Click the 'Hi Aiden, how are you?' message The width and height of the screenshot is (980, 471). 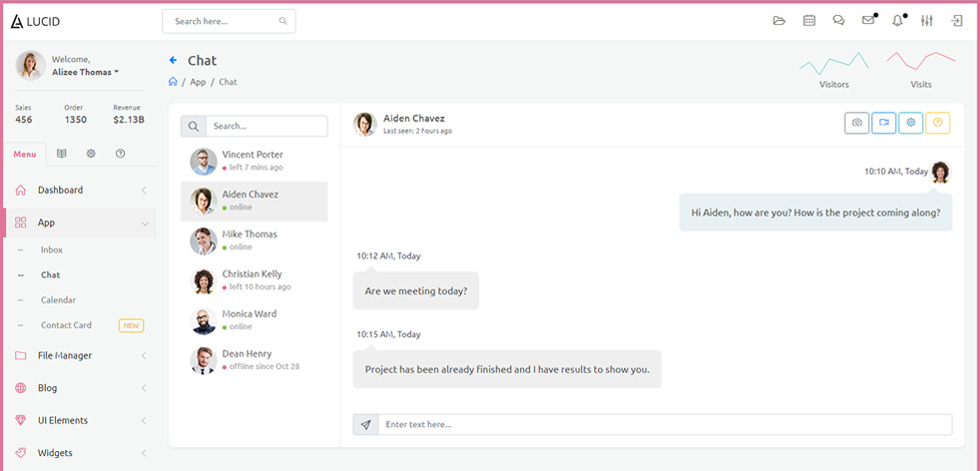[816, 212]
